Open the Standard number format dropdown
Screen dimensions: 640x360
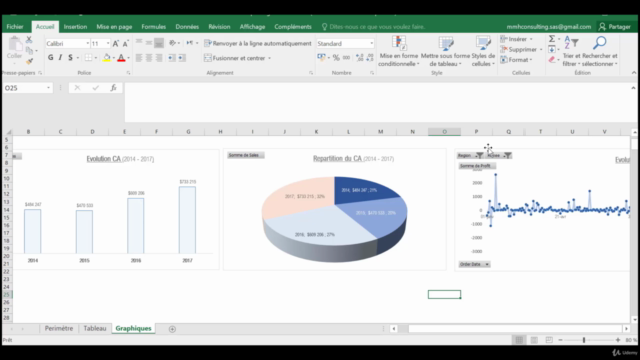[x=371, y=44]
